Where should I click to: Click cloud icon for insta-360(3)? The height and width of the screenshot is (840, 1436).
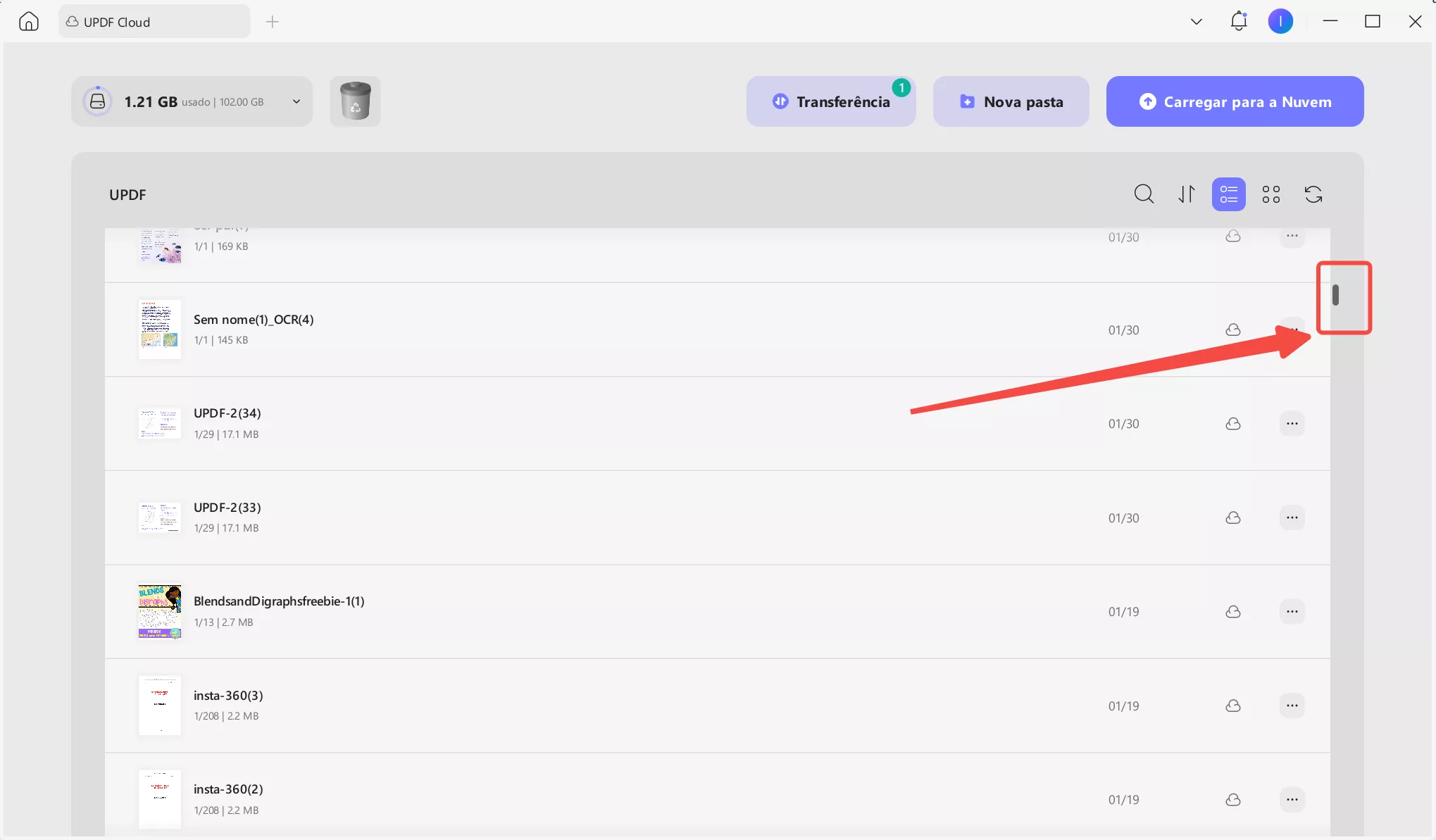(x=1232, y=706)
